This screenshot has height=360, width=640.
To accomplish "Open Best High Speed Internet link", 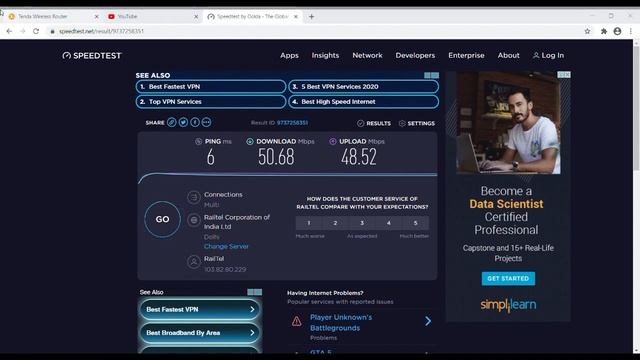I will click(x=364, y=102).
